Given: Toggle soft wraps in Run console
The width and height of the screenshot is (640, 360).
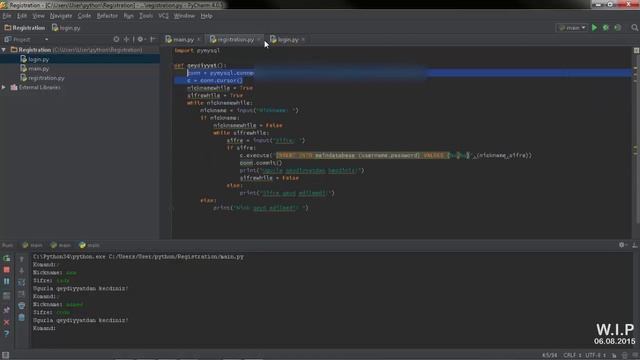Looking at the screenshot, I should tap(22, 282).
